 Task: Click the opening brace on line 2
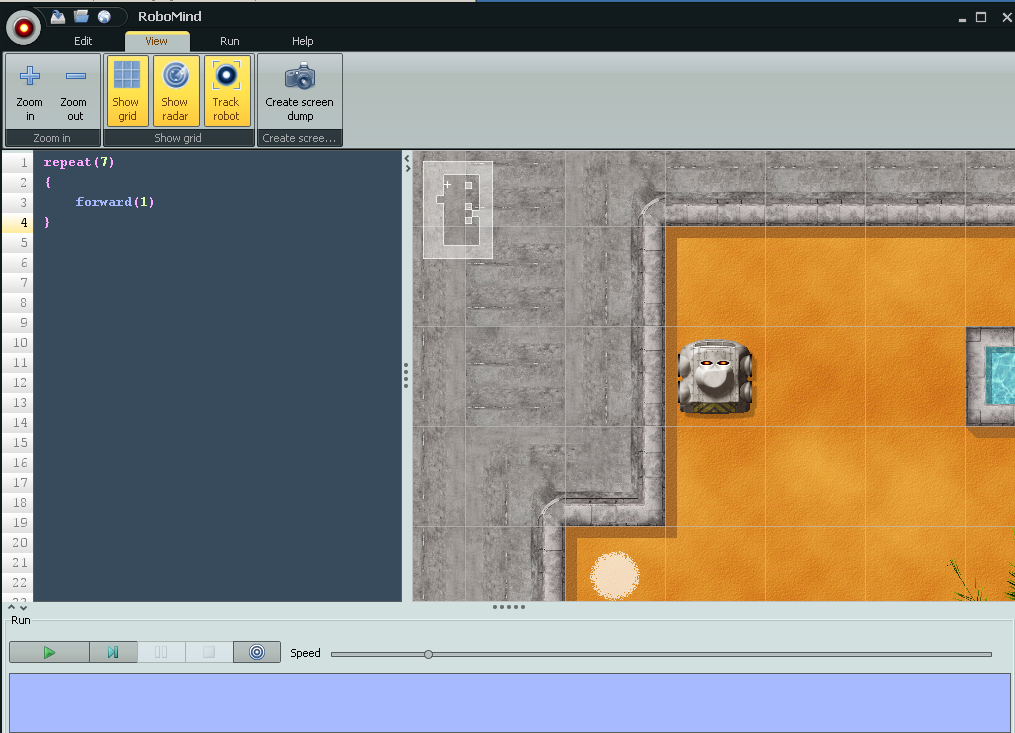pyautogui.click(x=48, y=182)
